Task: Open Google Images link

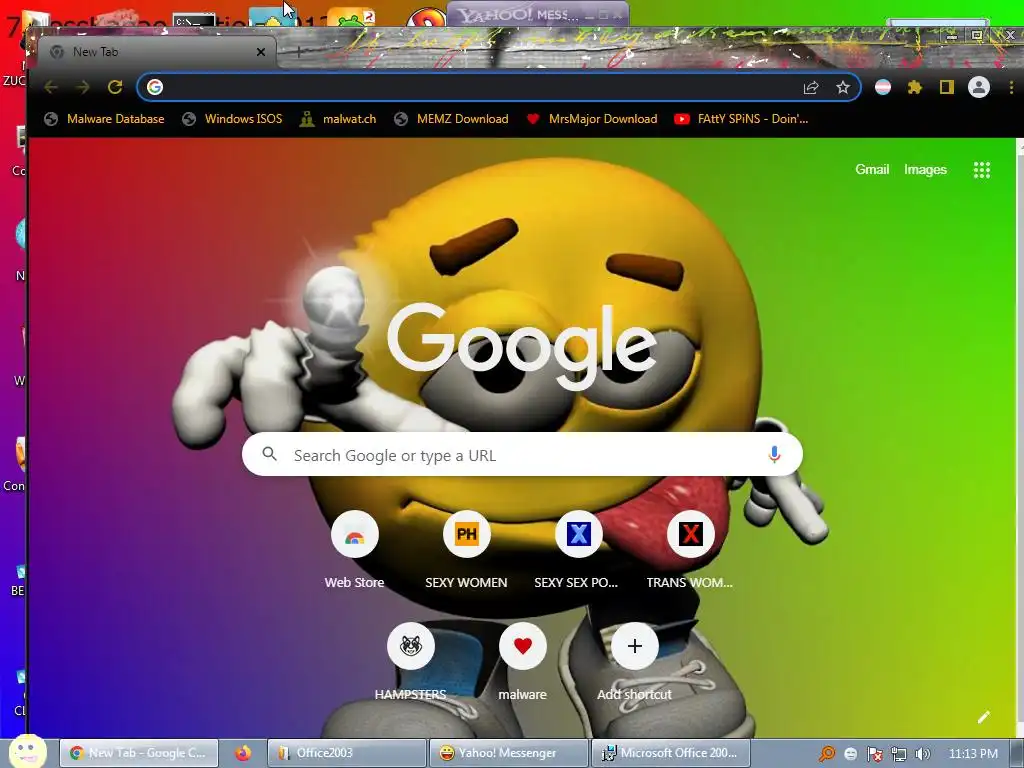Action: point(925,170)
